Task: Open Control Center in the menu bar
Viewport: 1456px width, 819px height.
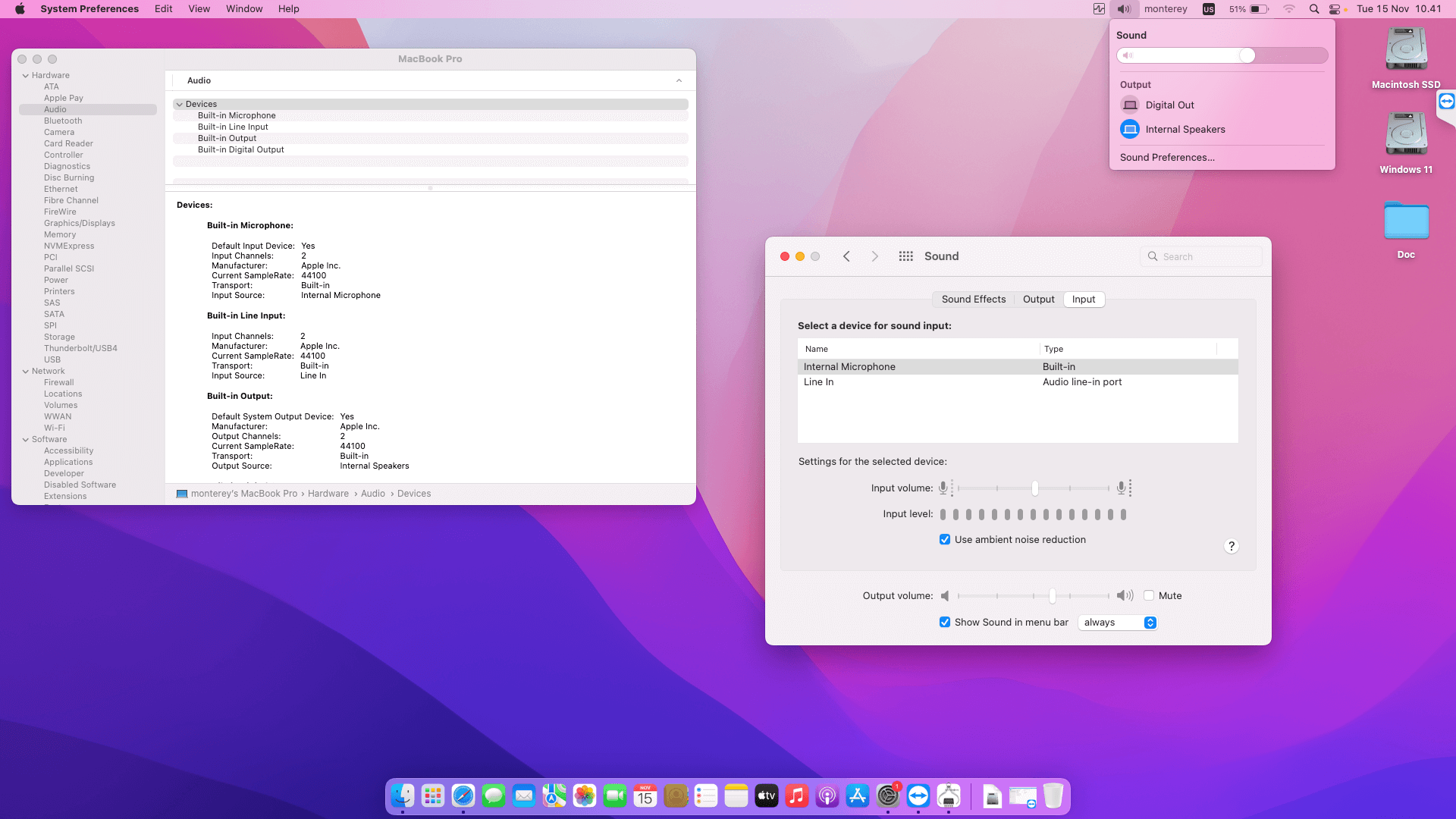Action: click(1335, 9)
